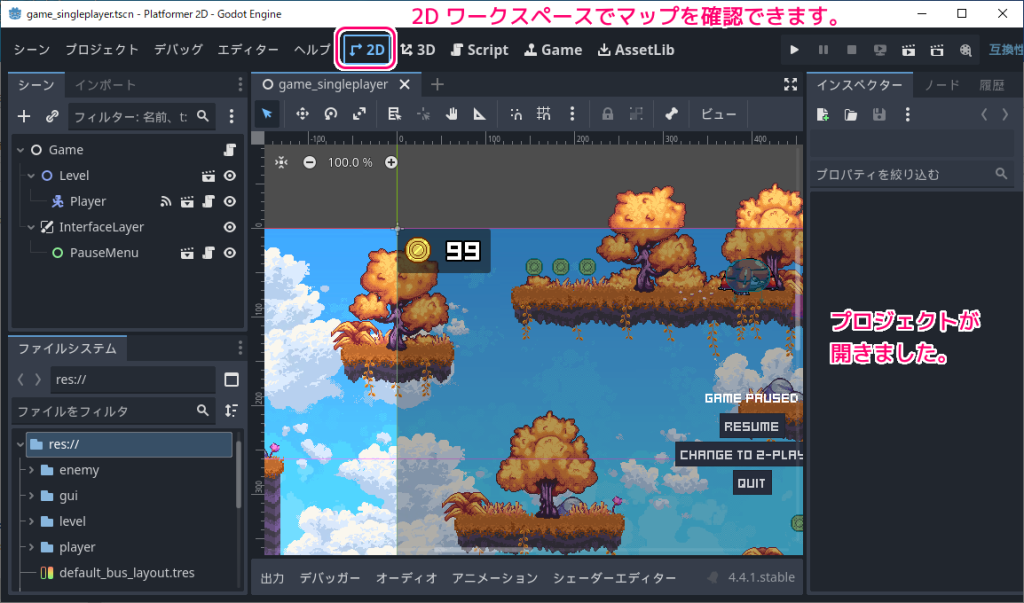This screenshot has height=603, width=1024.
Task: Switch to the Game workspace
Action: 553,50
